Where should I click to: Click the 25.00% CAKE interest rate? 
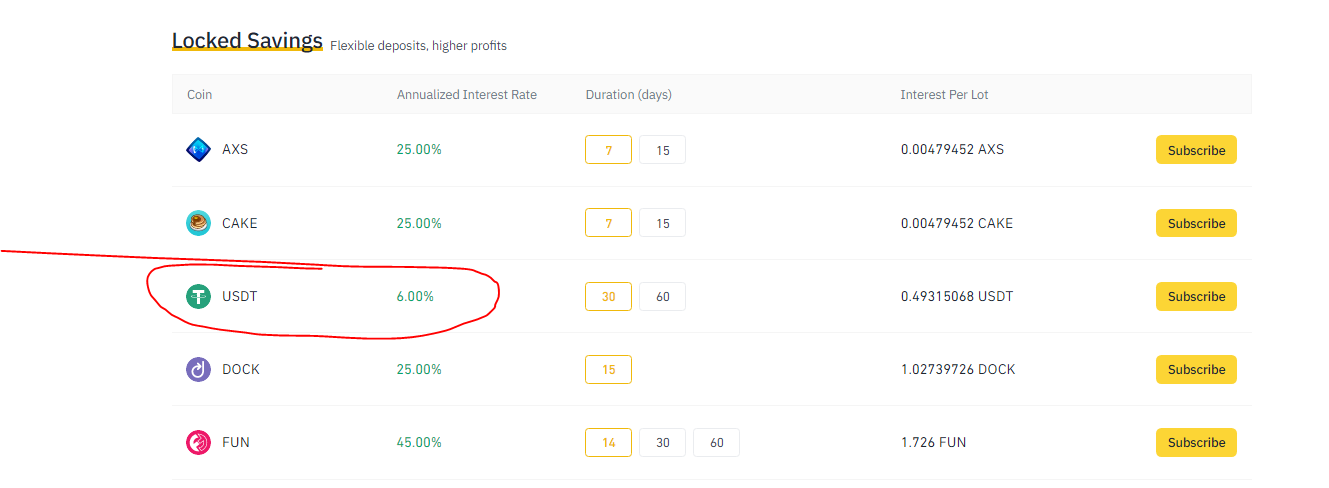419,223
